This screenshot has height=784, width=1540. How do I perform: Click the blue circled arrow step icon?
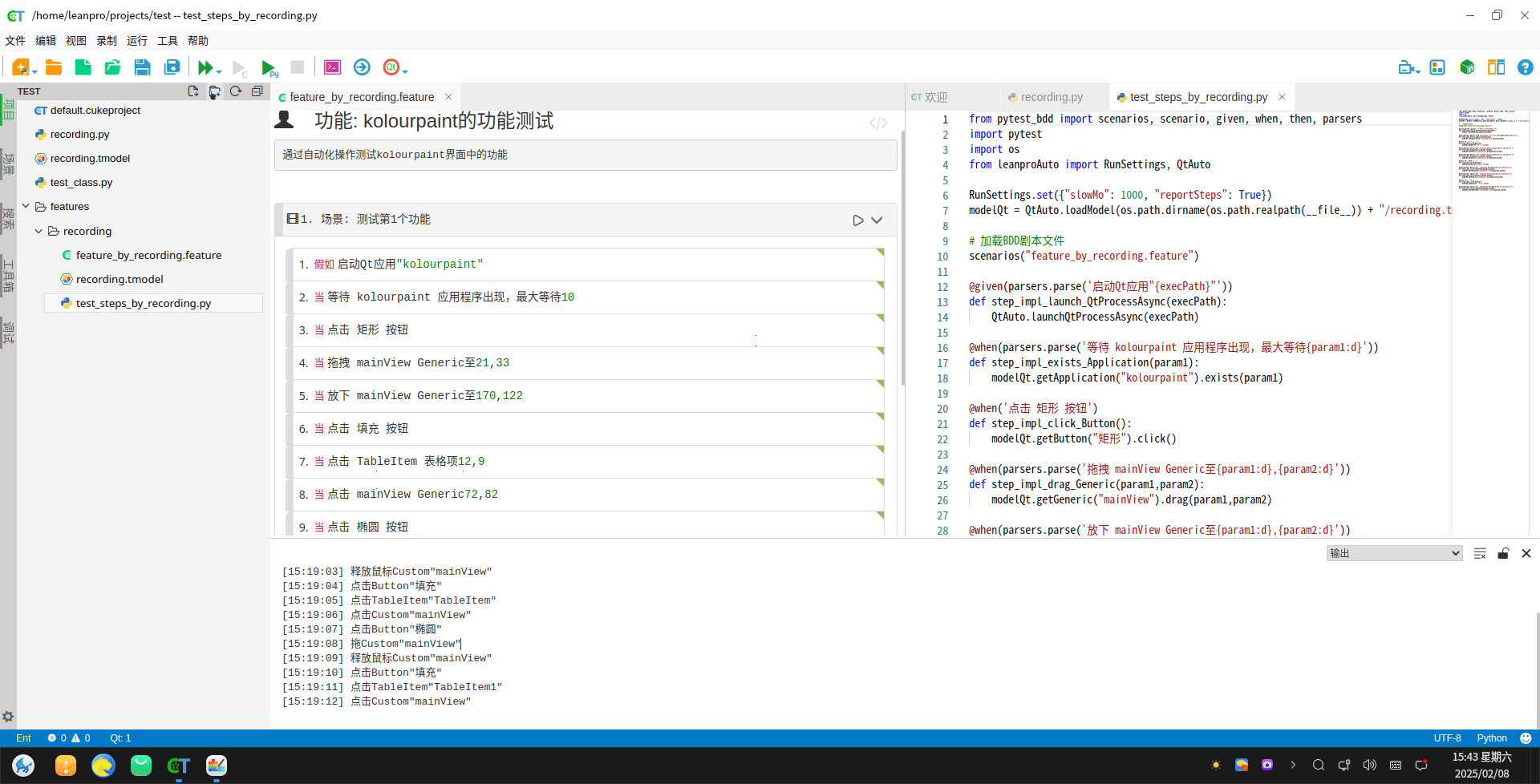click(362, 67)
